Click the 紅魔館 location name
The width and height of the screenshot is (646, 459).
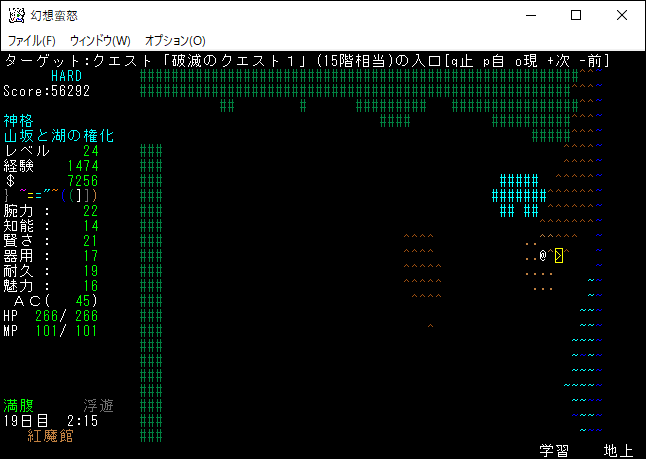pos(51,435)
